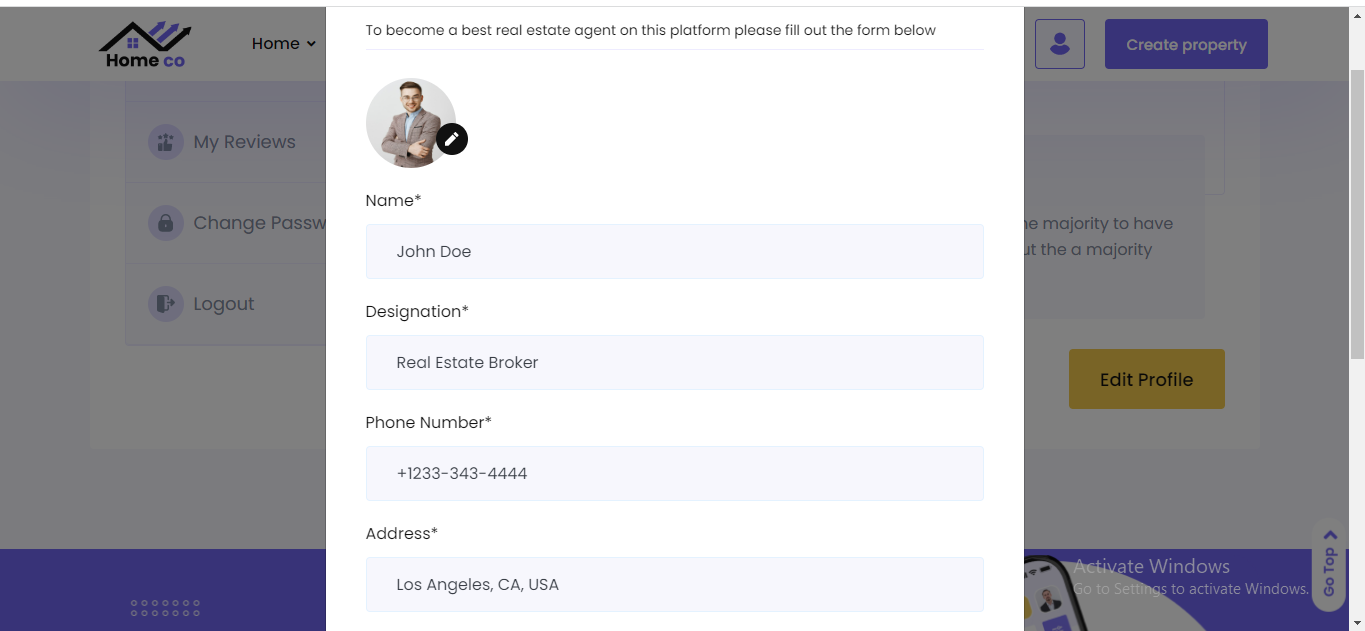Screen dimensions: 1365x631
Task: Click the pencil icon to edit photo
Action: (x=452, y=139)
